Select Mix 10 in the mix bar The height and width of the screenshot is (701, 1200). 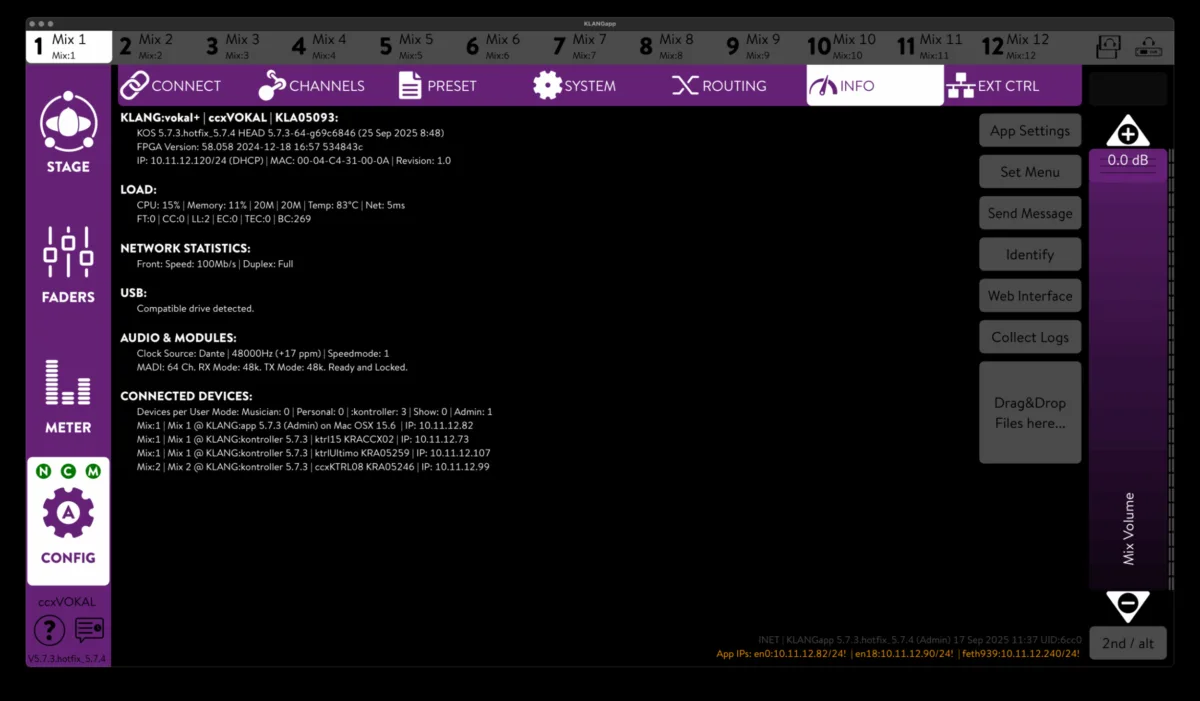848,46
